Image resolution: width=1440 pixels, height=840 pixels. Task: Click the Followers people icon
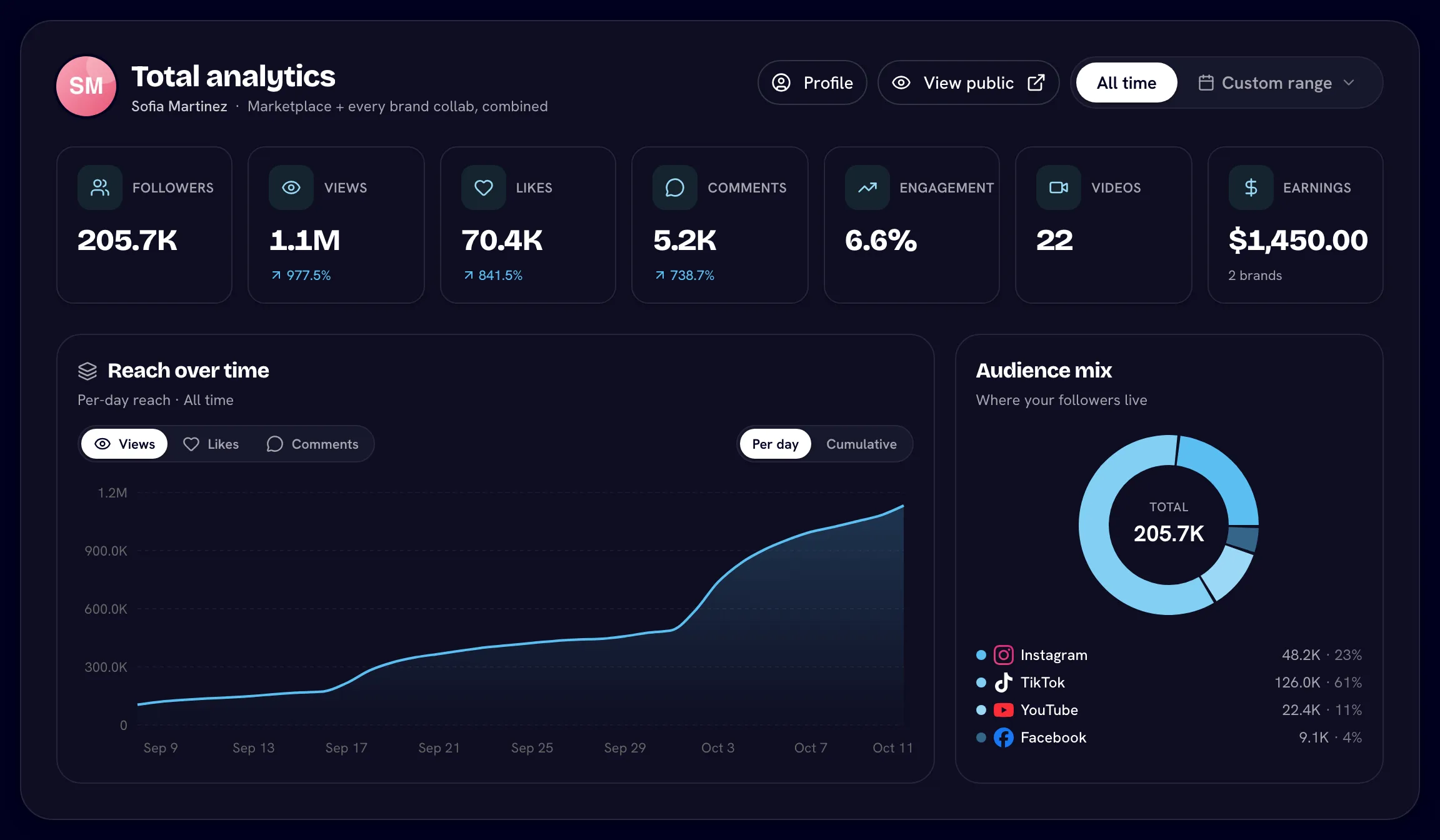pos(100,187)
